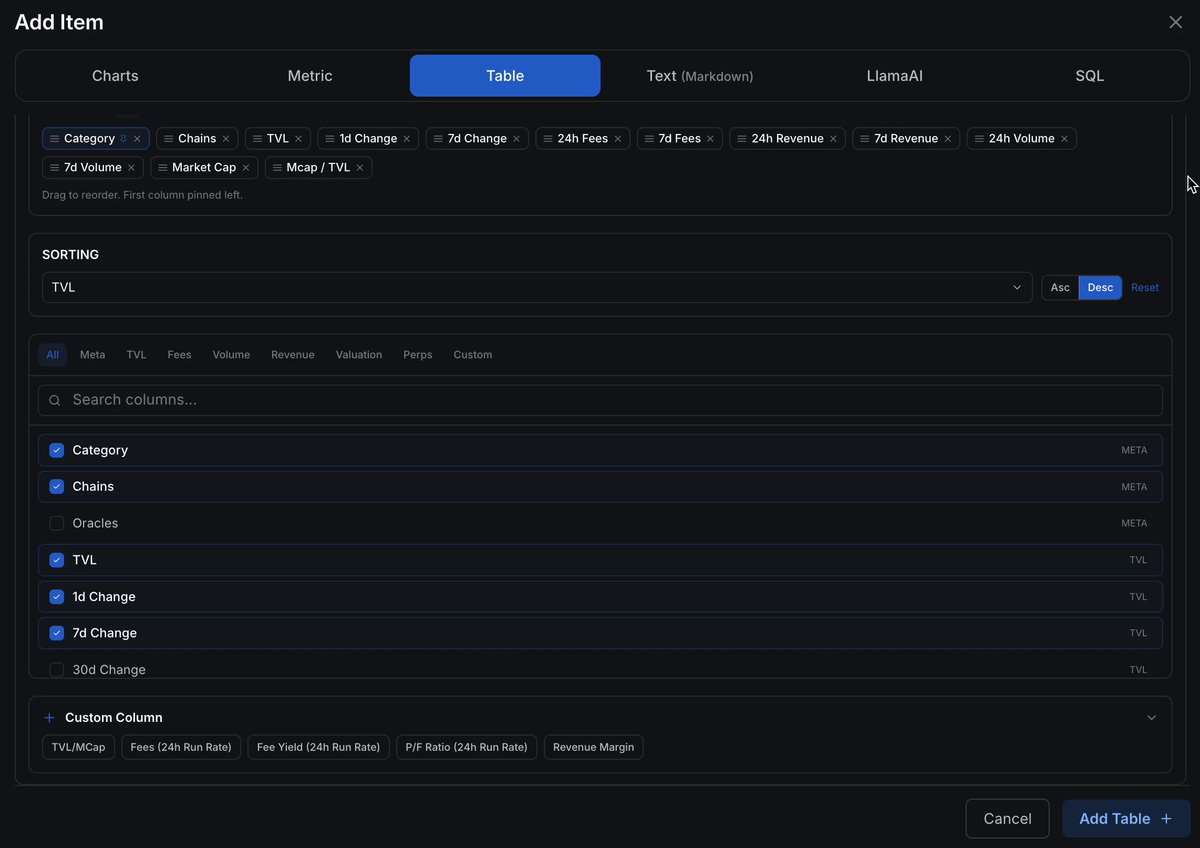Remove the Category column chip
Viewport: 1200px width, 848px height.
click(137, 139)
